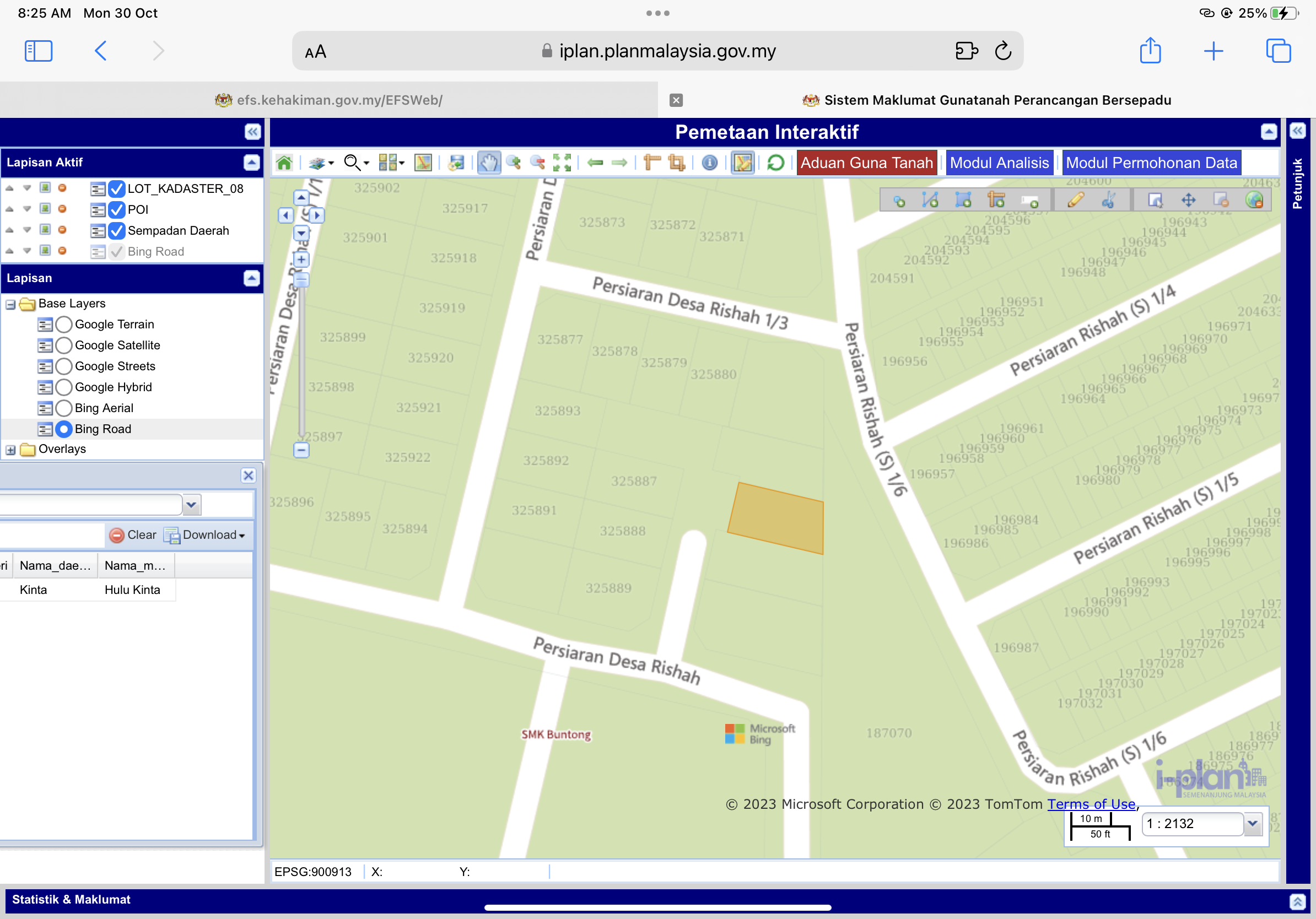Open Modul Analisis menu

click(999, 163)
